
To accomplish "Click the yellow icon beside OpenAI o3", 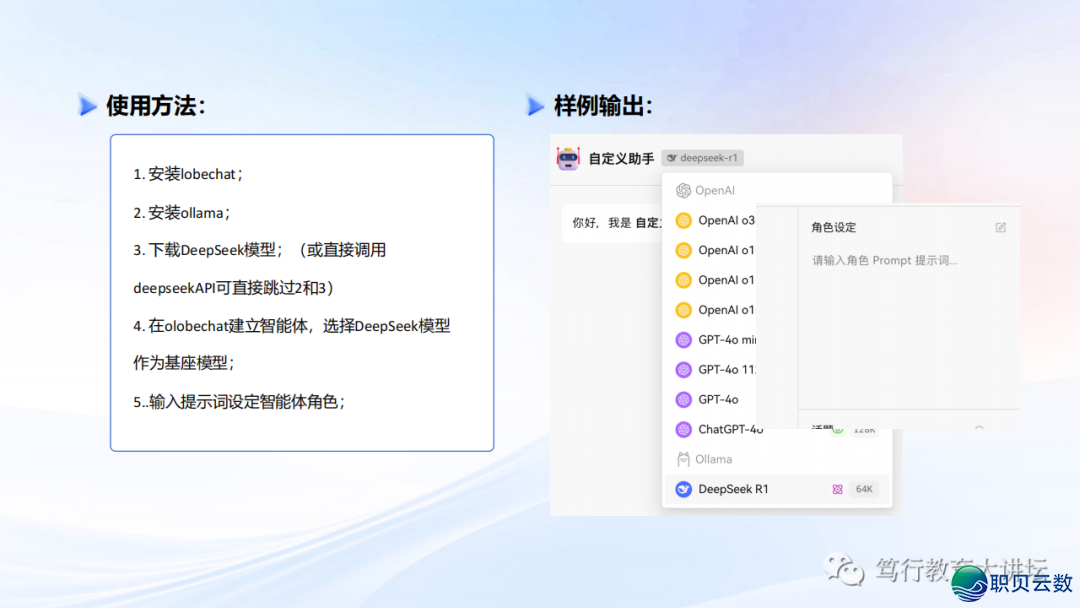I will click(684, 220).
